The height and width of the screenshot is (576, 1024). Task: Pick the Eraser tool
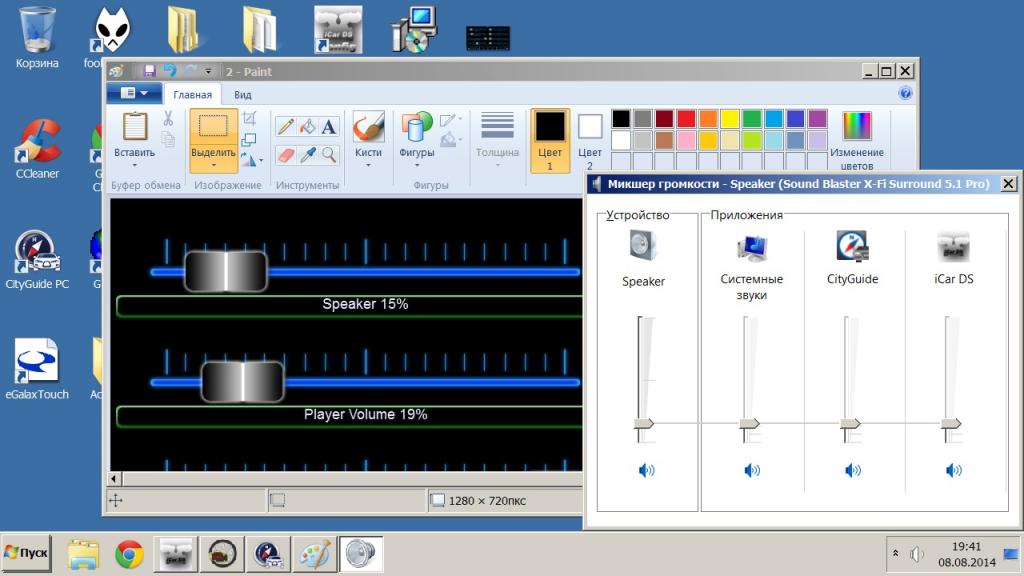coord(286,155)
